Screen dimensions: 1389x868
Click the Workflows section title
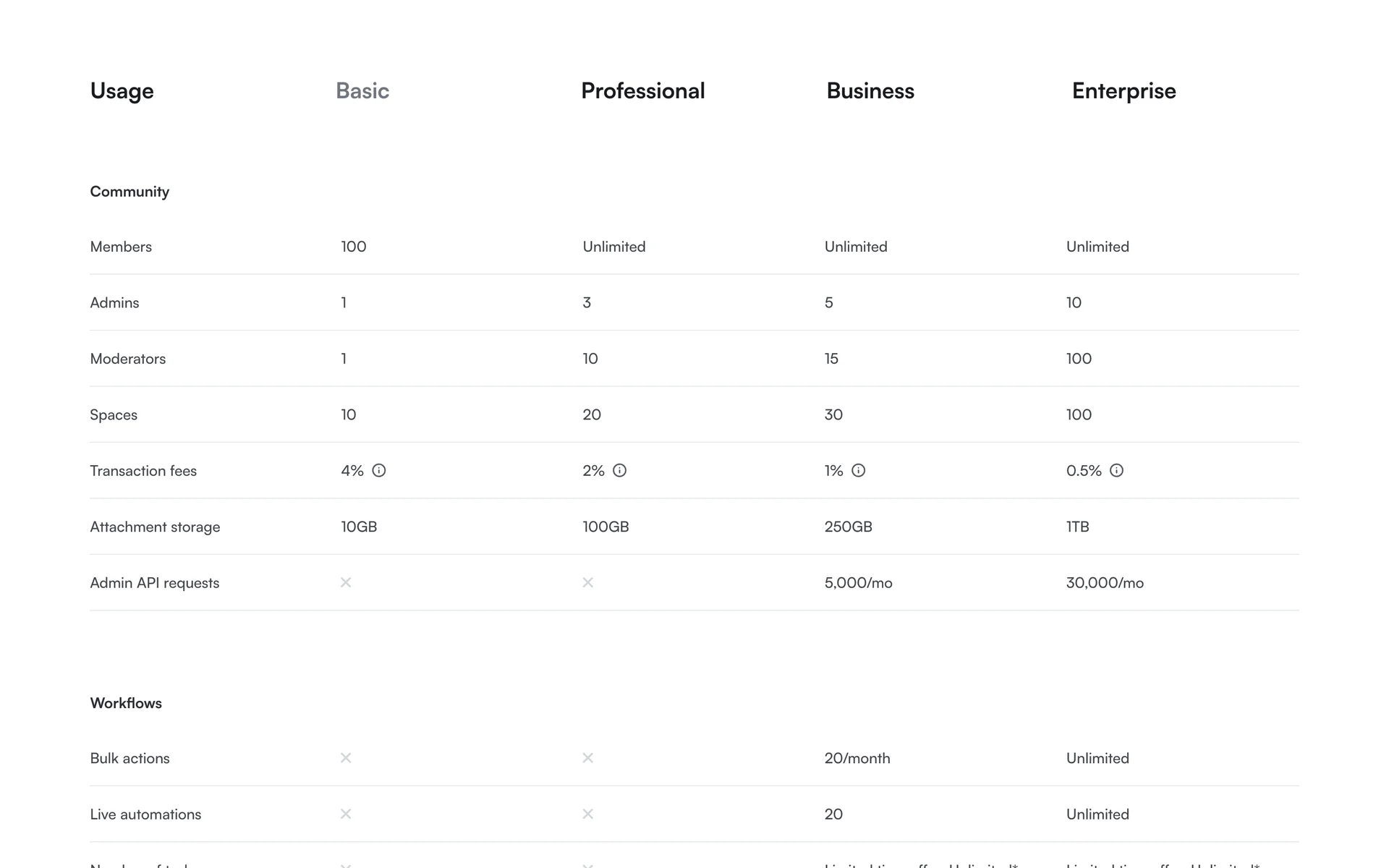click(126, 703)
